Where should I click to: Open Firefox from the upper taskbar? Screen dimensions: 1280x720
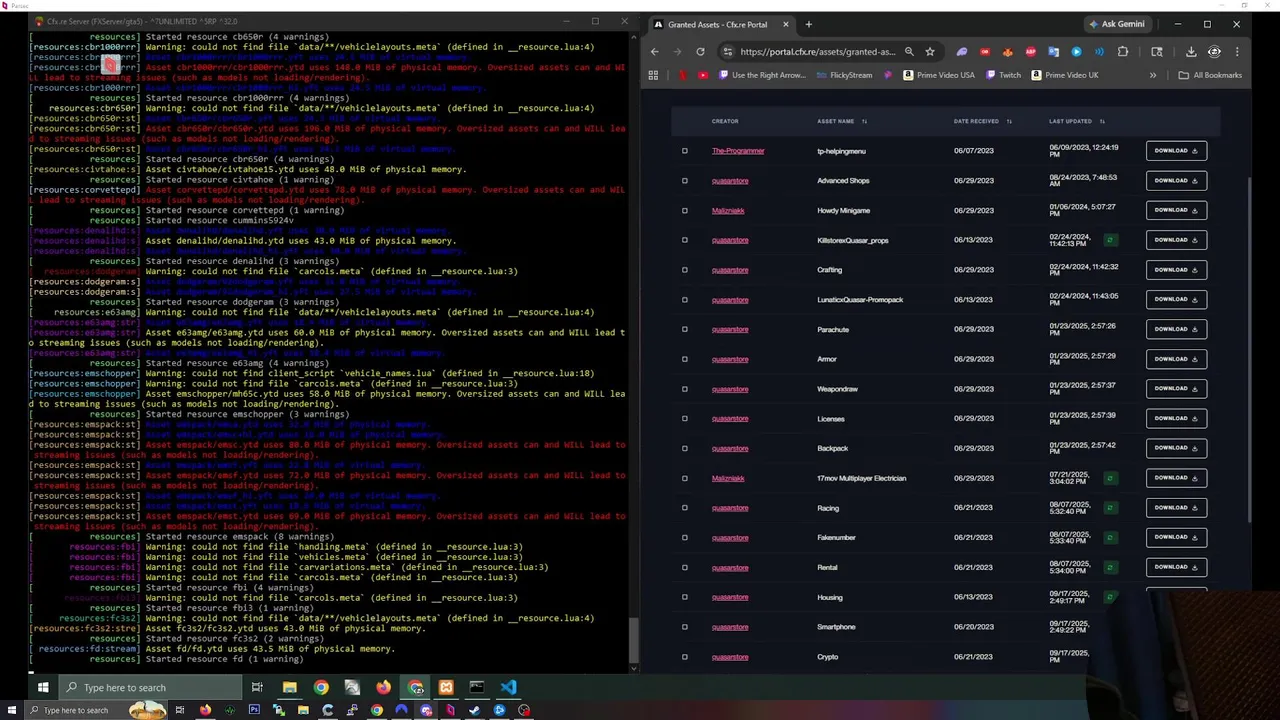[384, 687]
